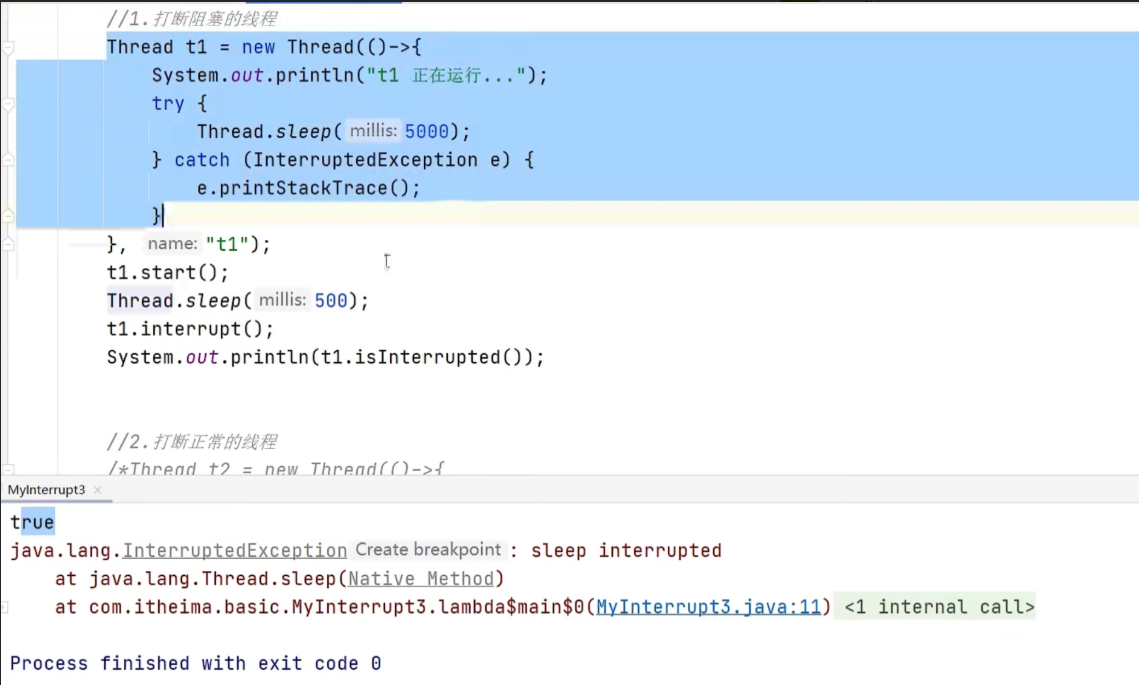This screenshot has height=685, width=1139.
Task: Close the MyInterrupt3 run tab
Action: 97,490
